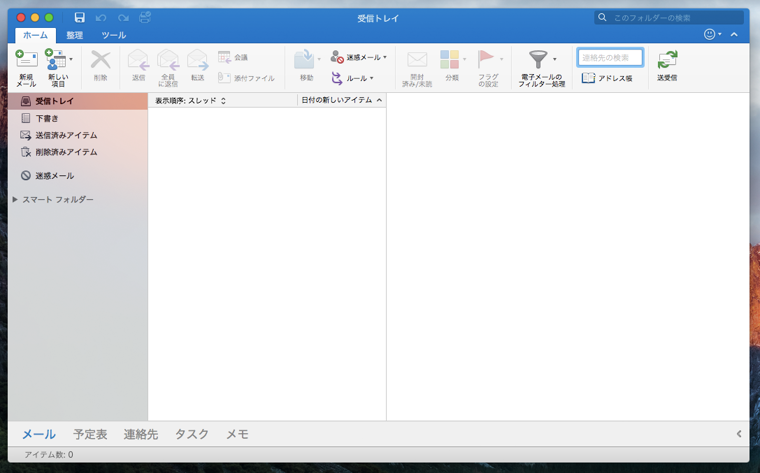The width and height of the screenshot is (760, 473).
Task: Click the 会議 meeting button
Action: point(233,57)
